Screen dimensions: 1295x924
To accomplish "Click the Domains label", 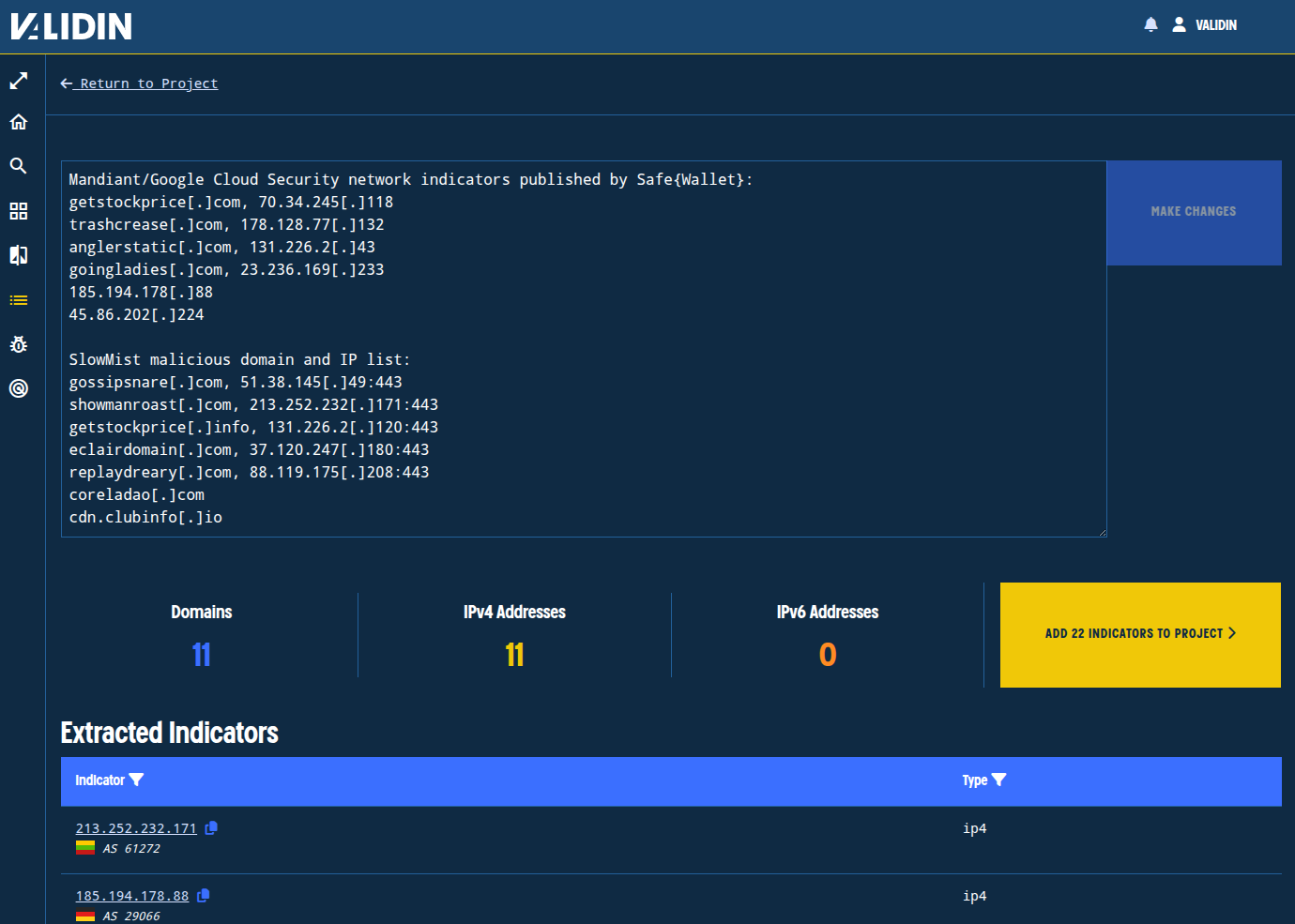I will pos(202,613).
